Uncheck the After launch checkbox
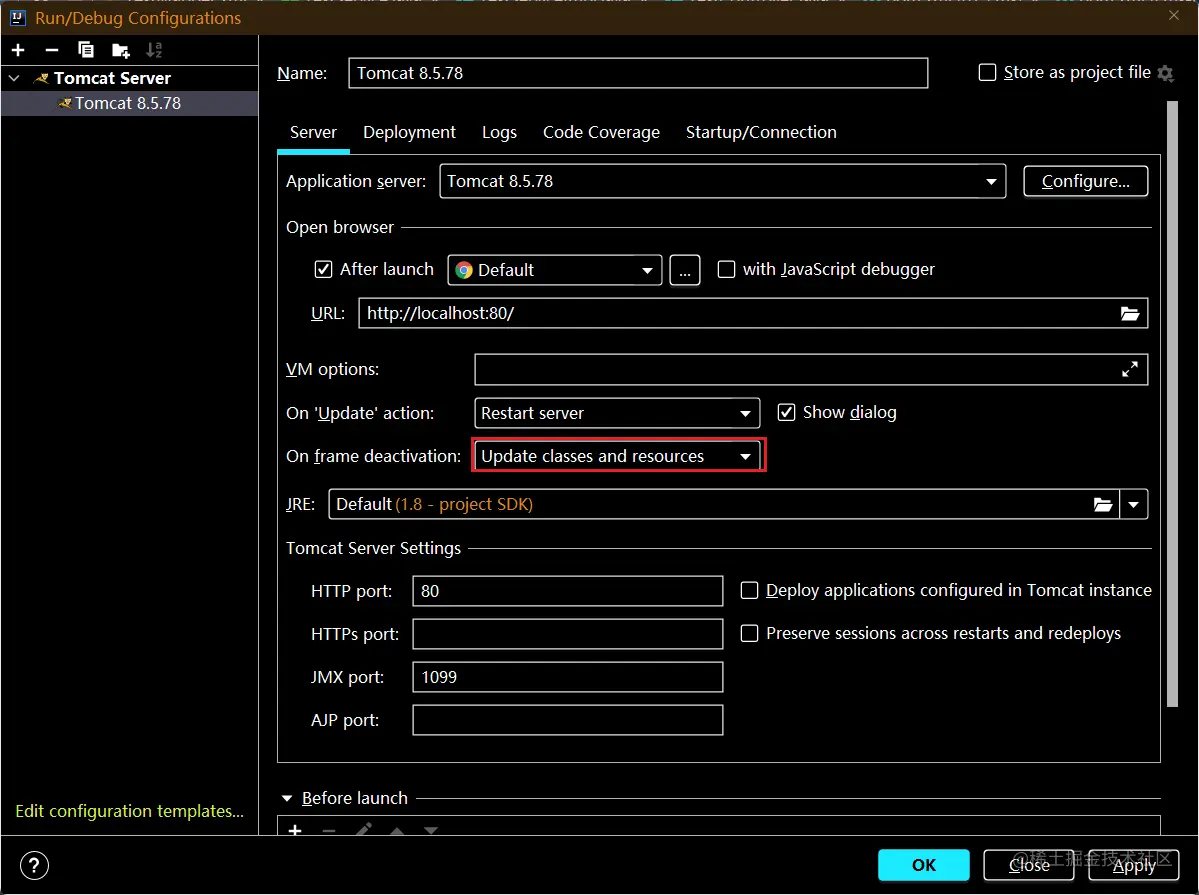This screenshot has width=1199, height=895. click(x=323, y=269)
